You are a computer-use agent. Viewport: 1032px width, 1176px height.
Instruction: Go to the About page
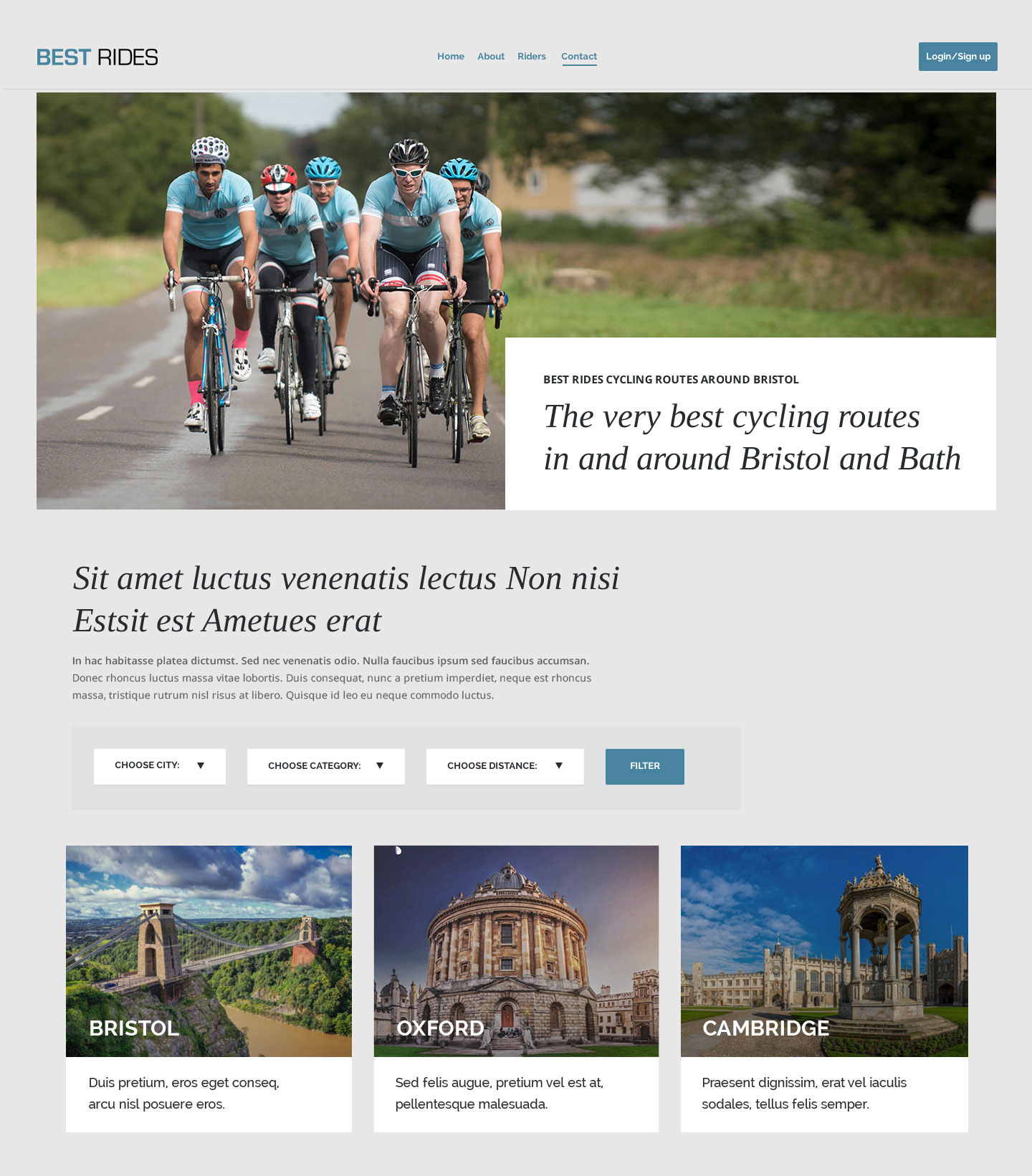pyautogui.click(x=491, y=57)
